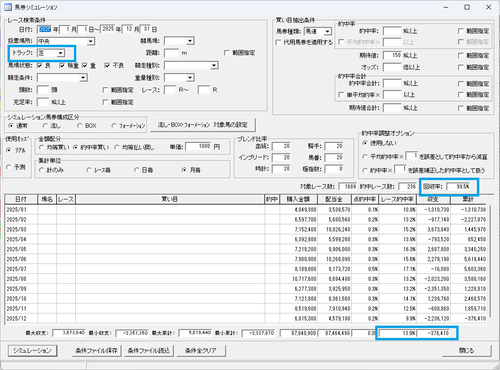Click the 配当金 column header
The image size is (500, 370).
[x=334, y=199]
